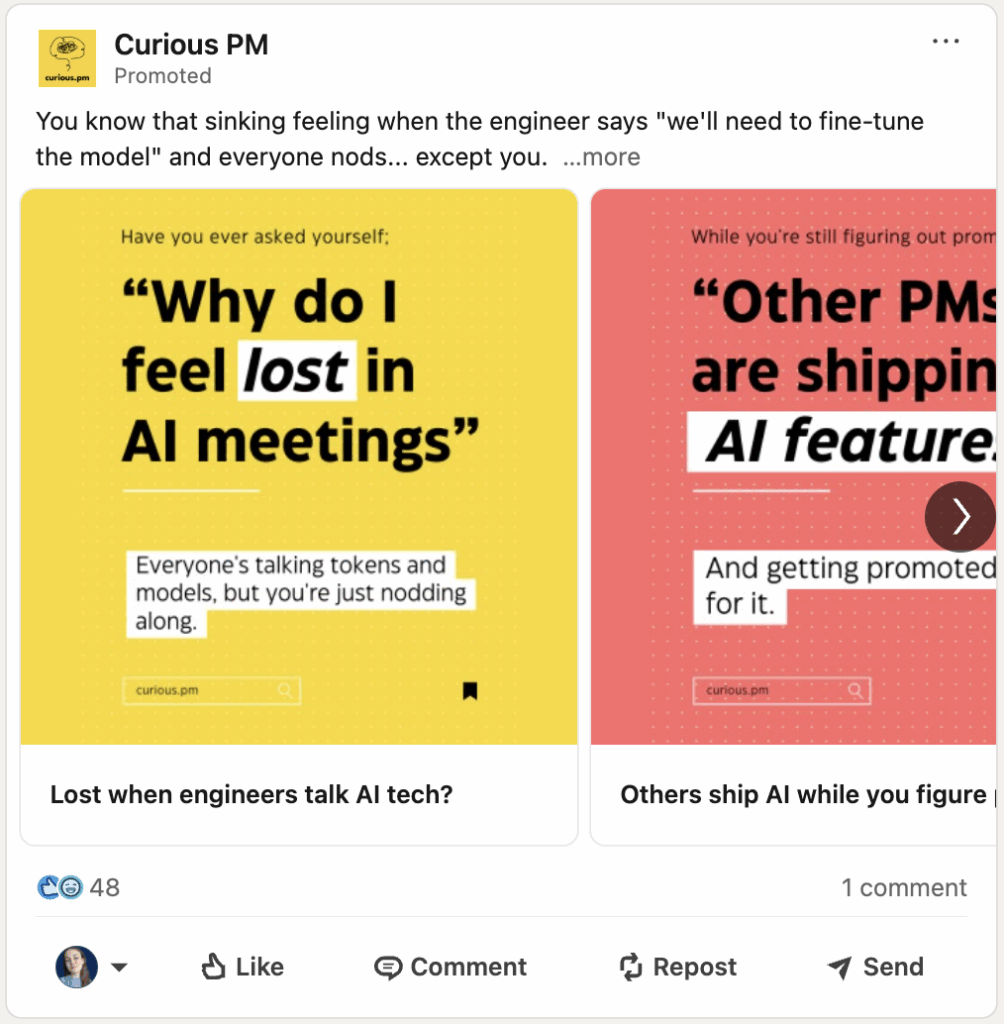This screenshot has width=1004, height=1024.
Task: Click your profile photo in action bar
Action: (x=77, y=967)
